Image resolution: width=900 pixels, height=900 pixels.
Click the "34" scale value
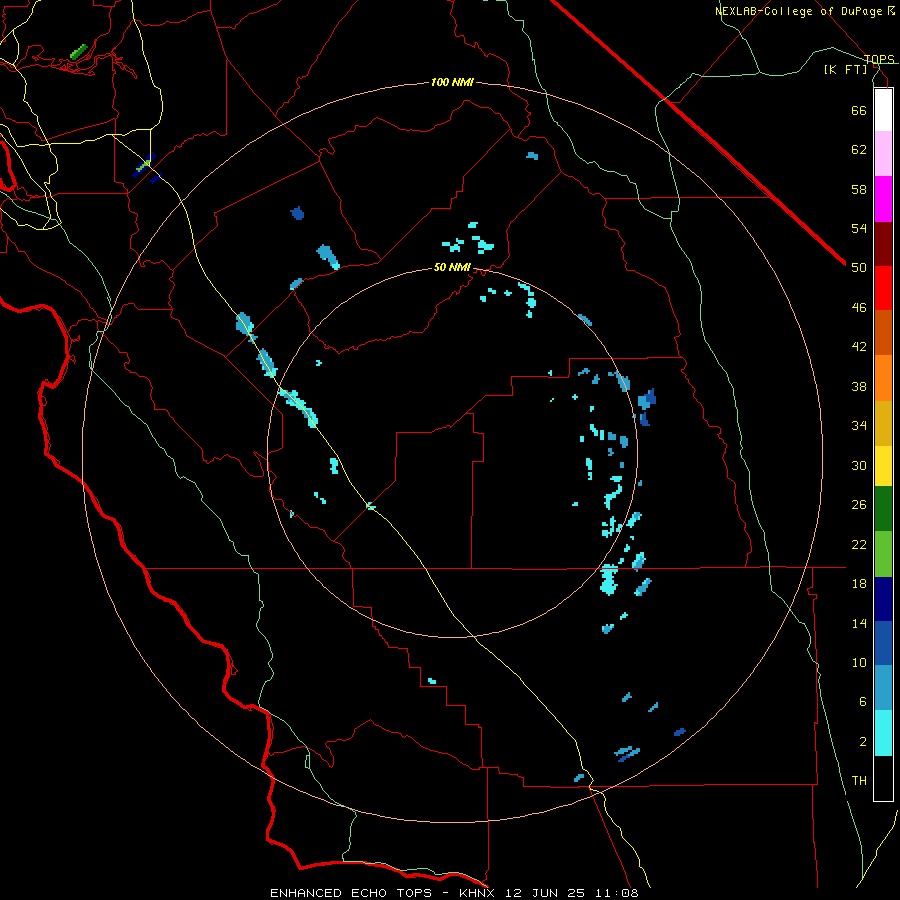click(x=859, y=425)
